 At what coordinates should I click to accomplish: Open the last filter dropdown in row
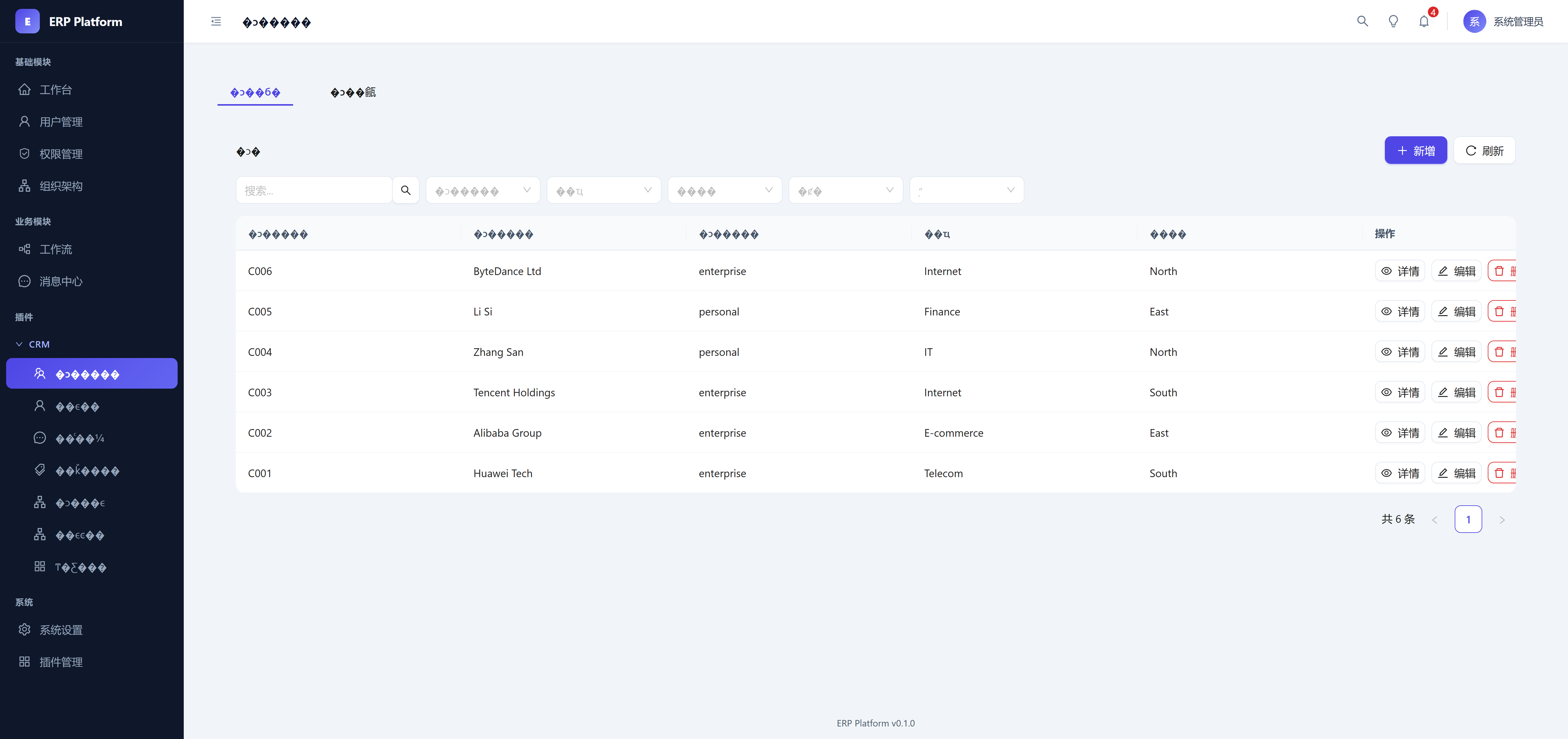[x=966, y=190]
